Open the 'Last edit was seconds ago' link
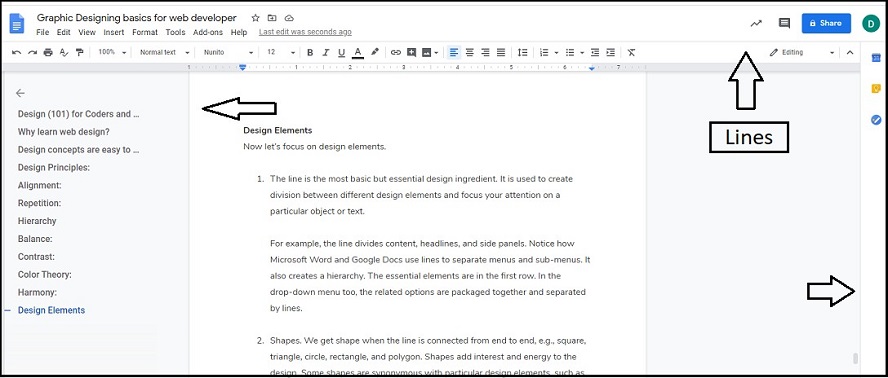This screenshot has width=888, height=378. pyautogui.click(x=305, y=32)
